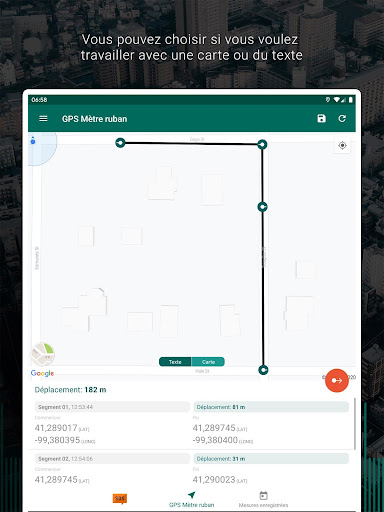This screenshot has width=384, height=512.
Task: Switch to Texte view
Action: pos(175,362)
